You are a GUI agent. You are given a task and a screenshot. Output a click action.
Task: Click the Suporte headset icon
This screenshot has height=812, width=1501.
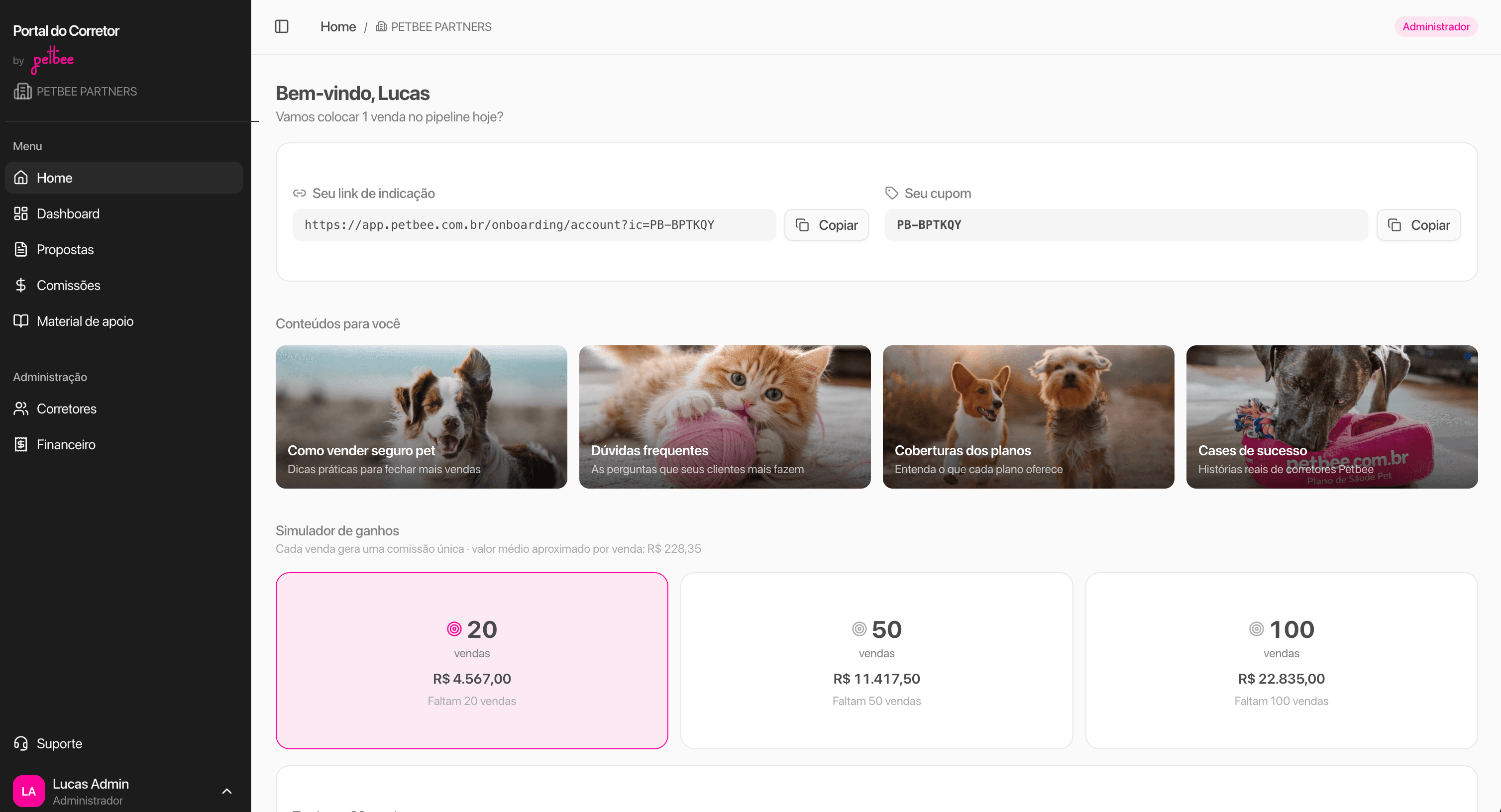pyautogui.click(x=21, y=743)
